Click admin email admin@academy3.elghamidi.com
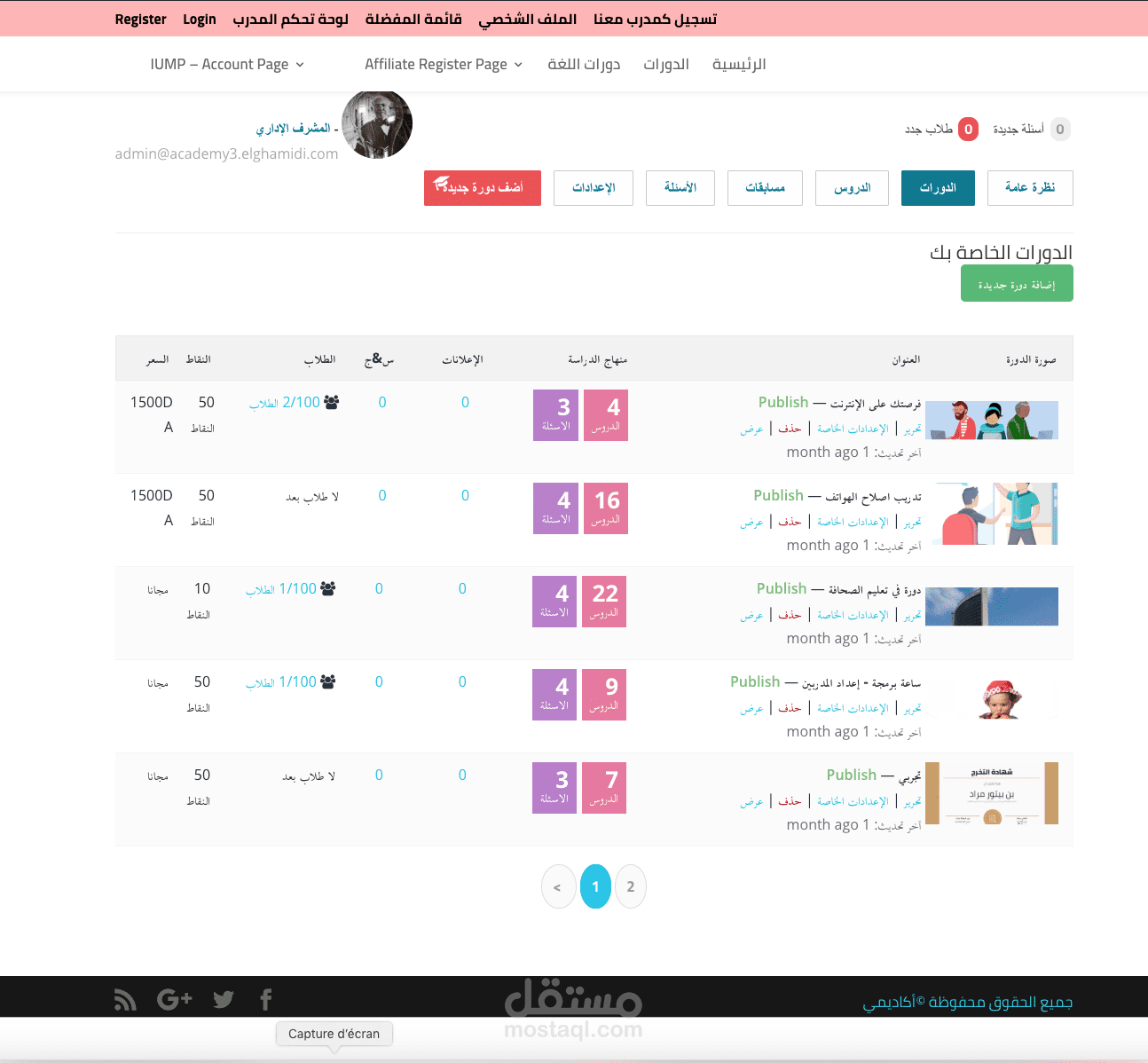This screenshot has width=1148, height=1063. click(226, 154)
